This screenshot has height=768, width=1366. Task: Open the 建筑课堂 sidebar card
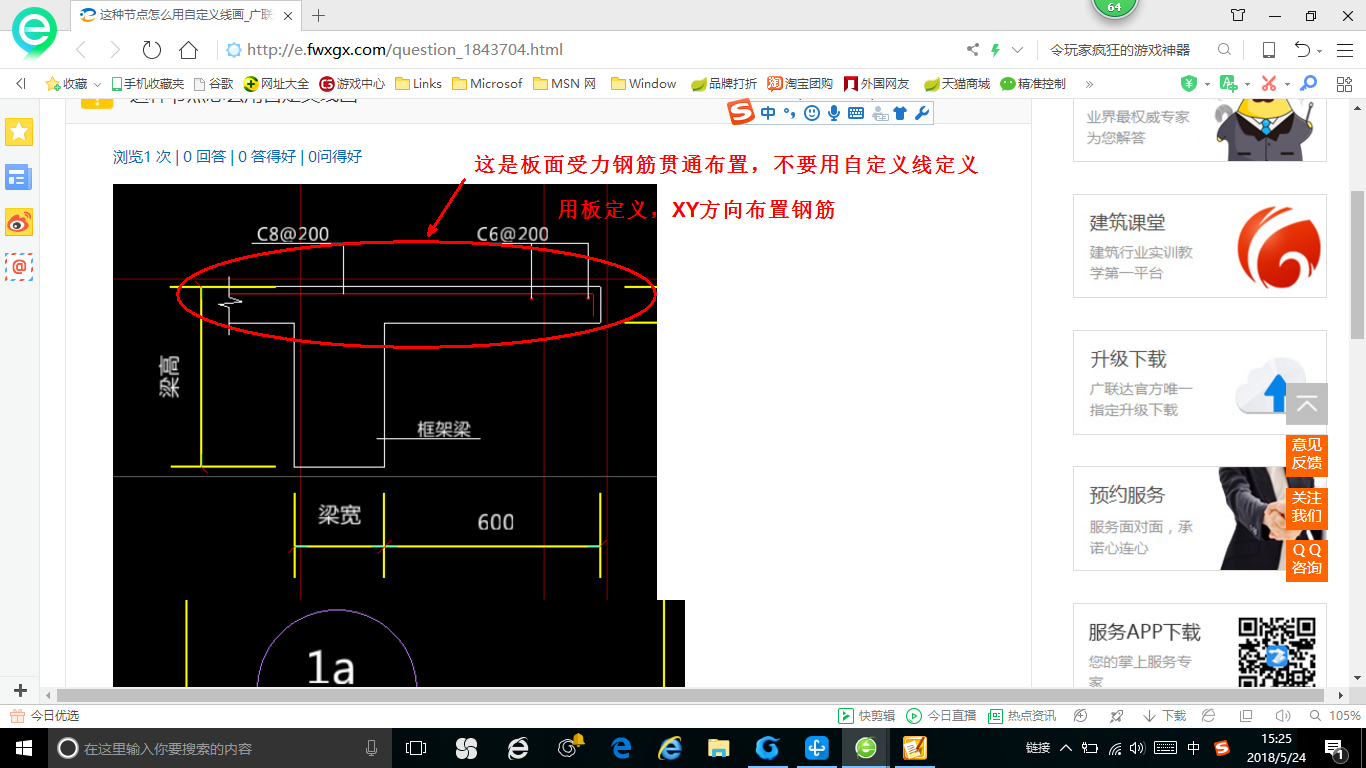click(x=1200, y=246)
